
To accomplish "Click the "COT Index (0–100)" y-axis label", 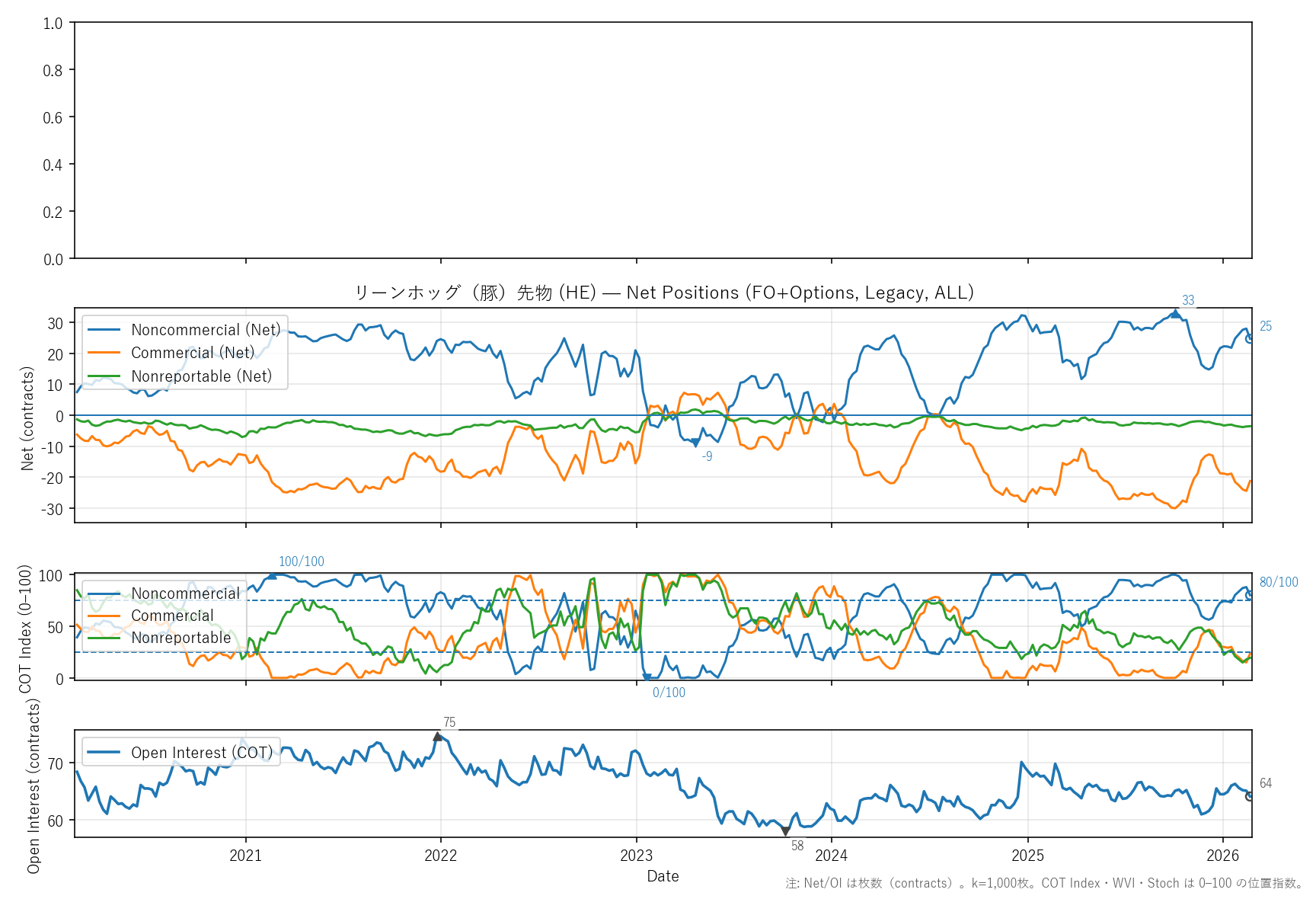I will click(x=26, y=629).
